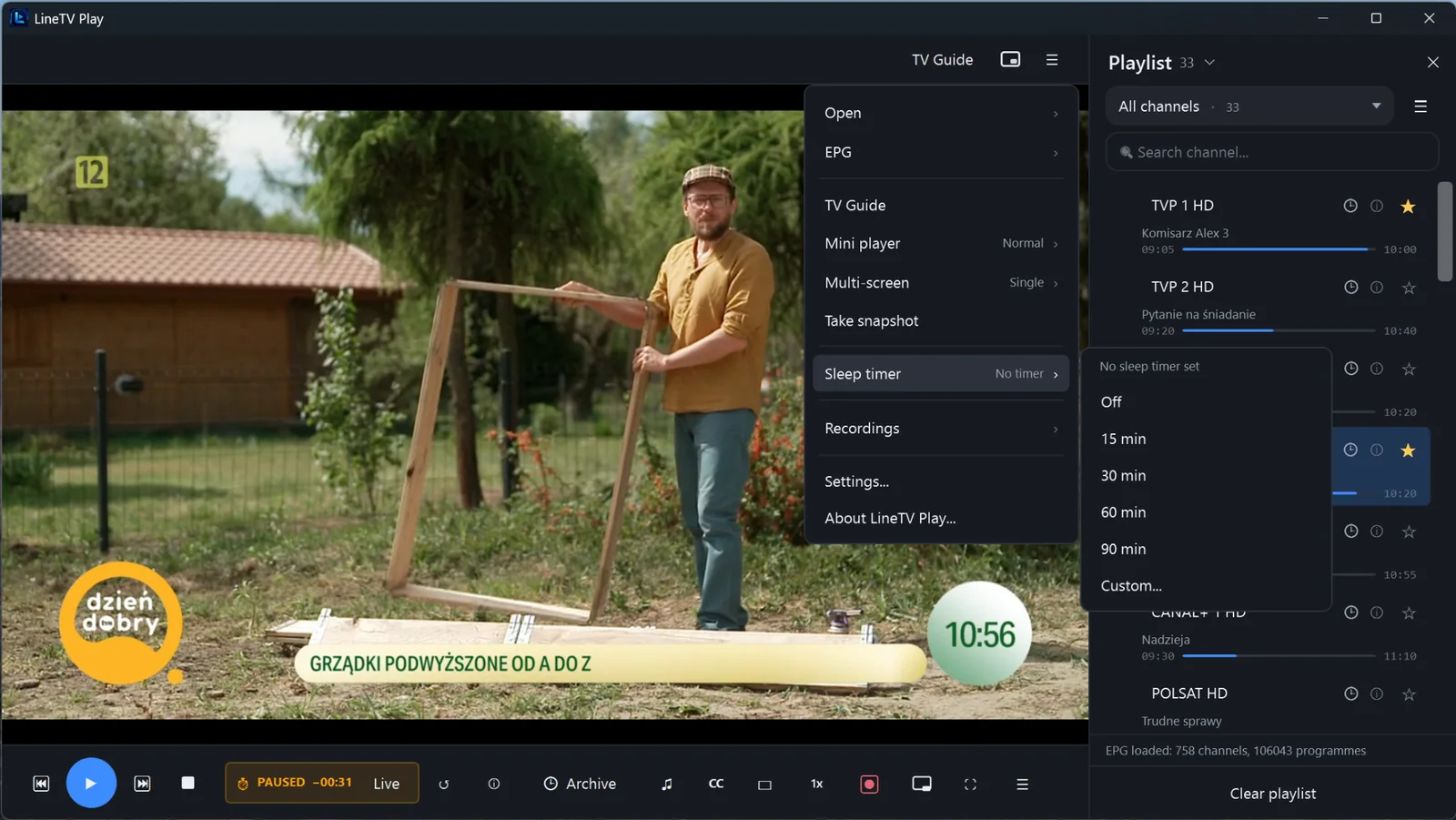The image size is (1456, 820).
Task: Set the sleep timer to 90 min
Action: coord(1206,549)
